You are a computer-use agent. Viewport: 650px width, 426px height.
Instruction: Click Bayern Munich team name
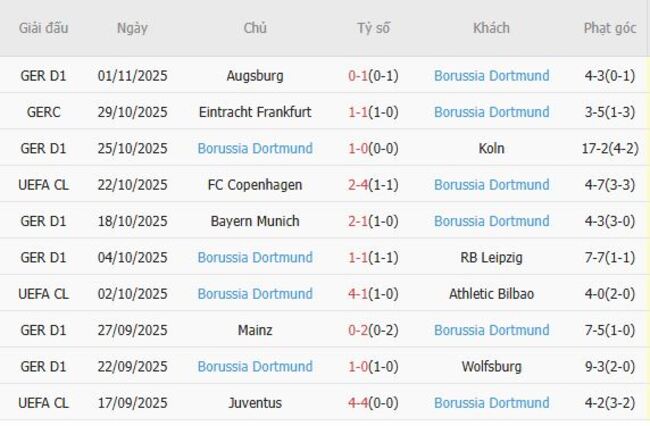pos(255,221)
